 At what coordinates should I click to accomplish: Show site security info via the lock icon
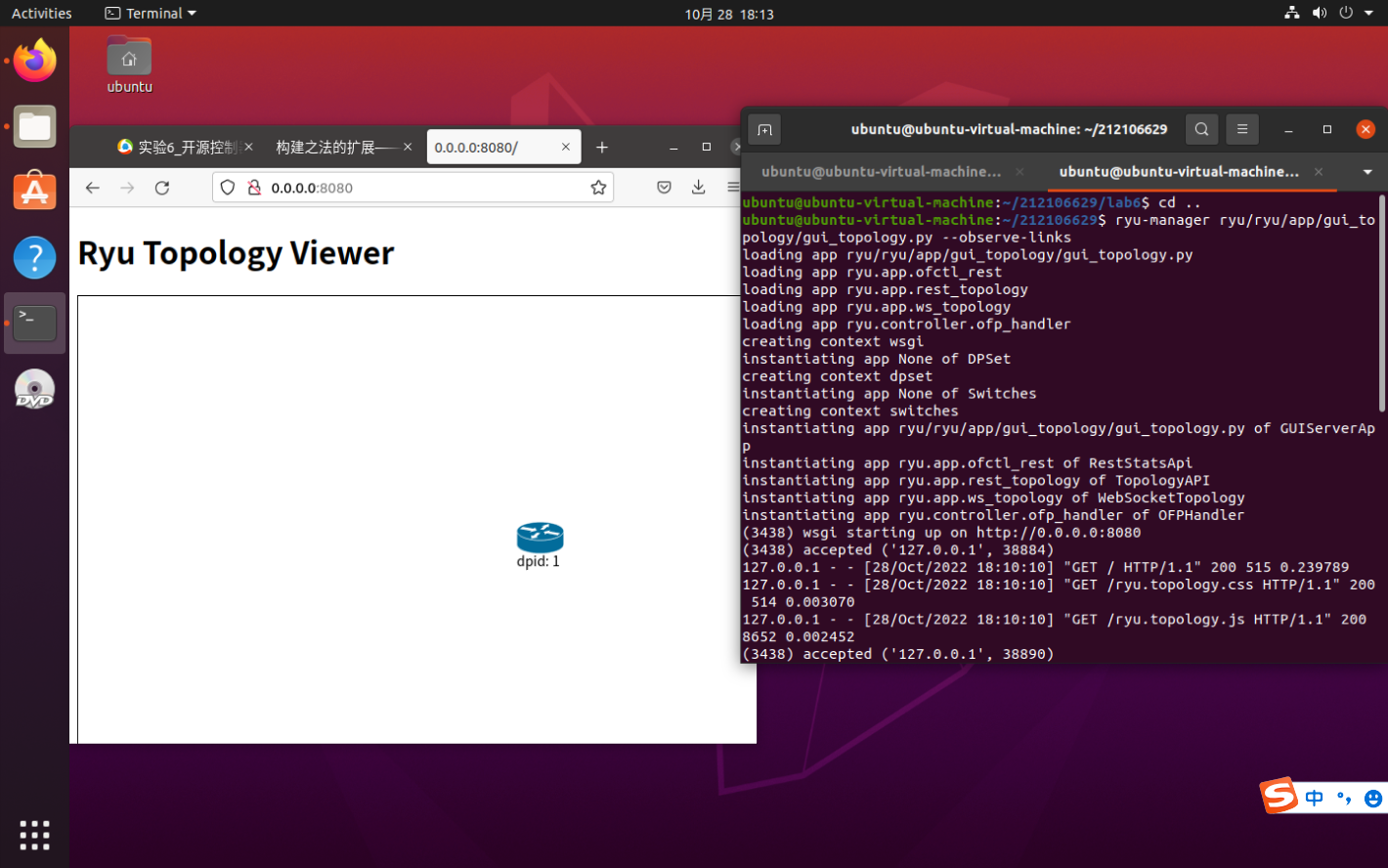[x=254, y=188]
